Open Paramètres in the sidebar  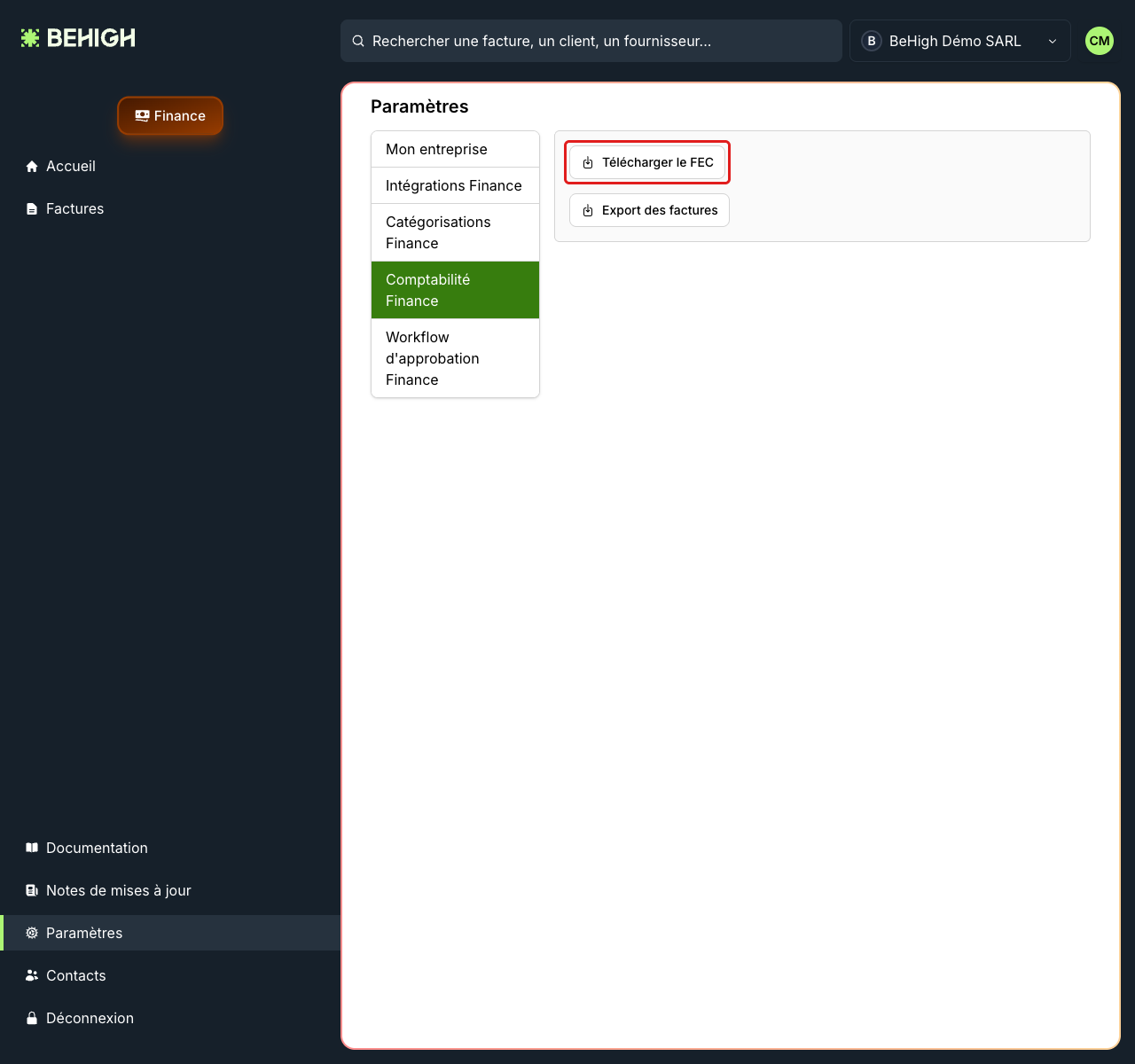point(170,933)
